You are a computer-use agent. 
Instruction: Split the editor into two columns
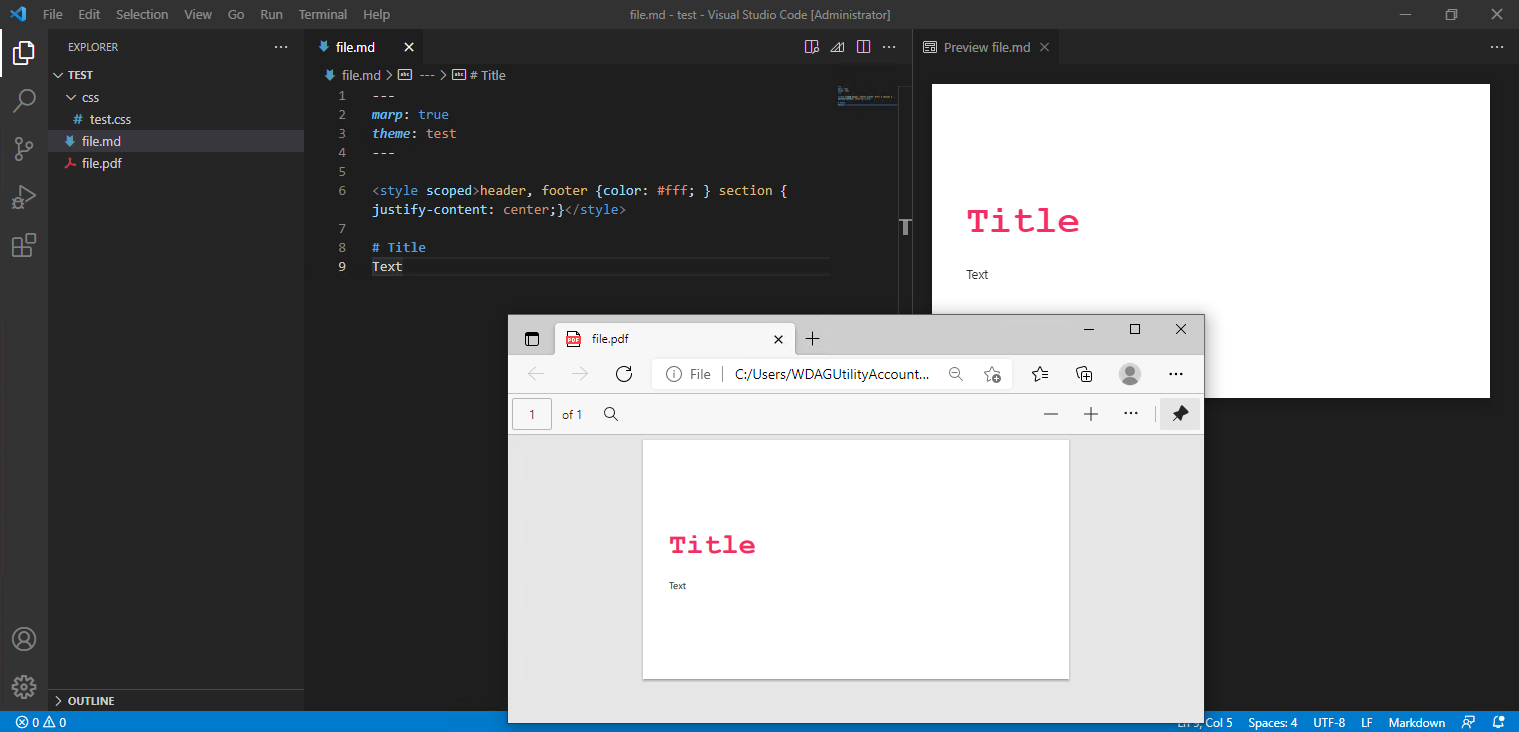coord(863,46)
